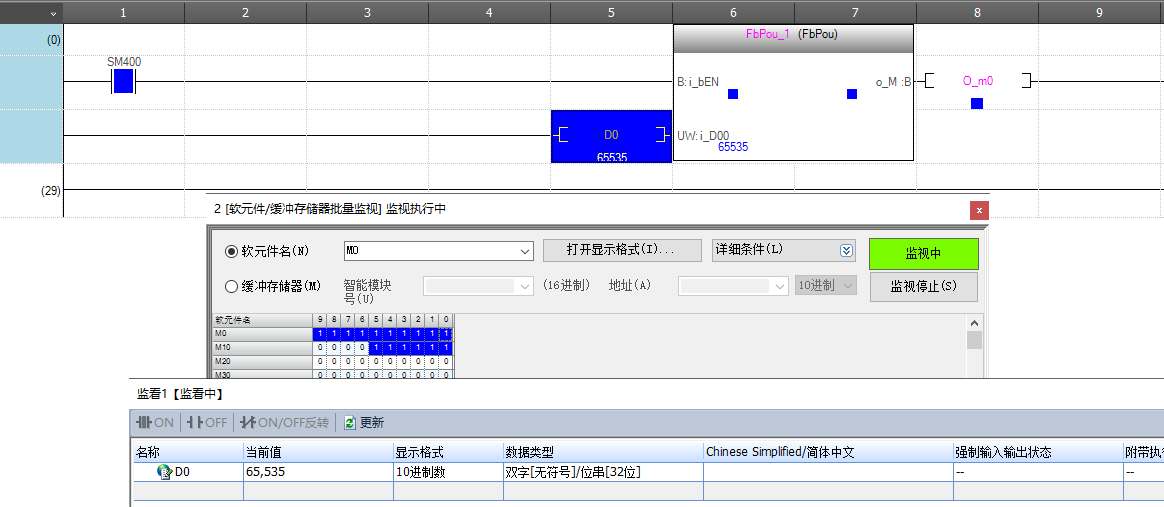Image resolution: width=1164 pixels, height=507 pixels.
Task: Open the device name M0 dropdown
Action: point(525,251)
